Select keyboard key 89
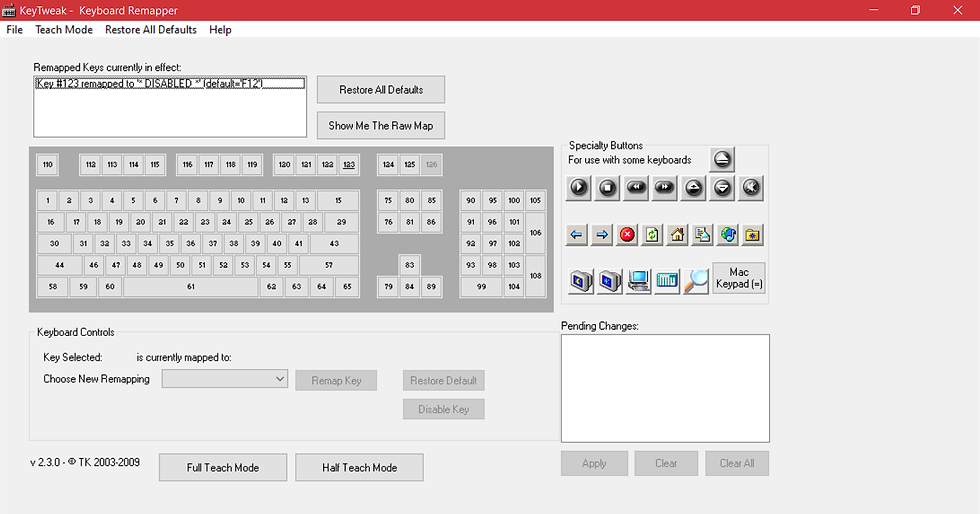980x514 pixels. (431, 286)
